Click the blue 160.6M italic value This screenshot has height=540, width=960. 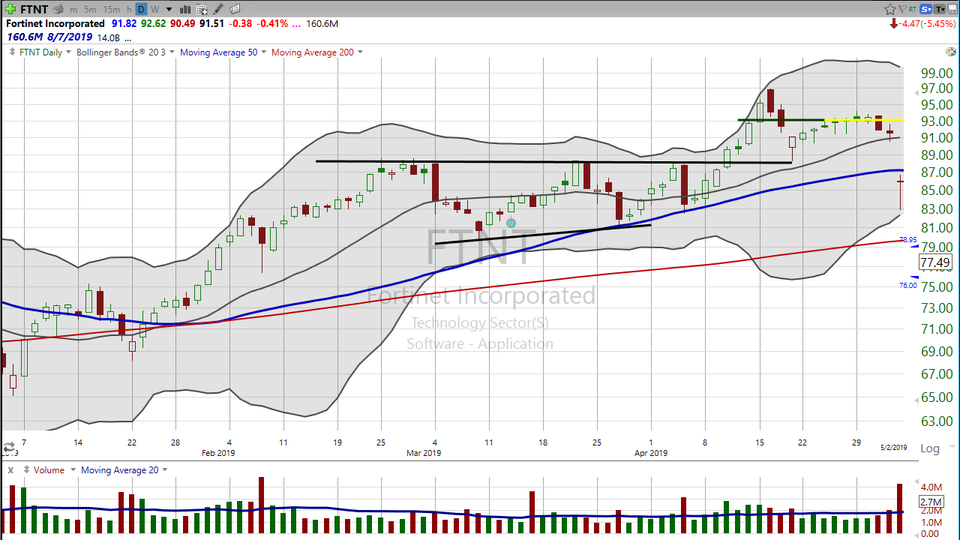point(25,37)
